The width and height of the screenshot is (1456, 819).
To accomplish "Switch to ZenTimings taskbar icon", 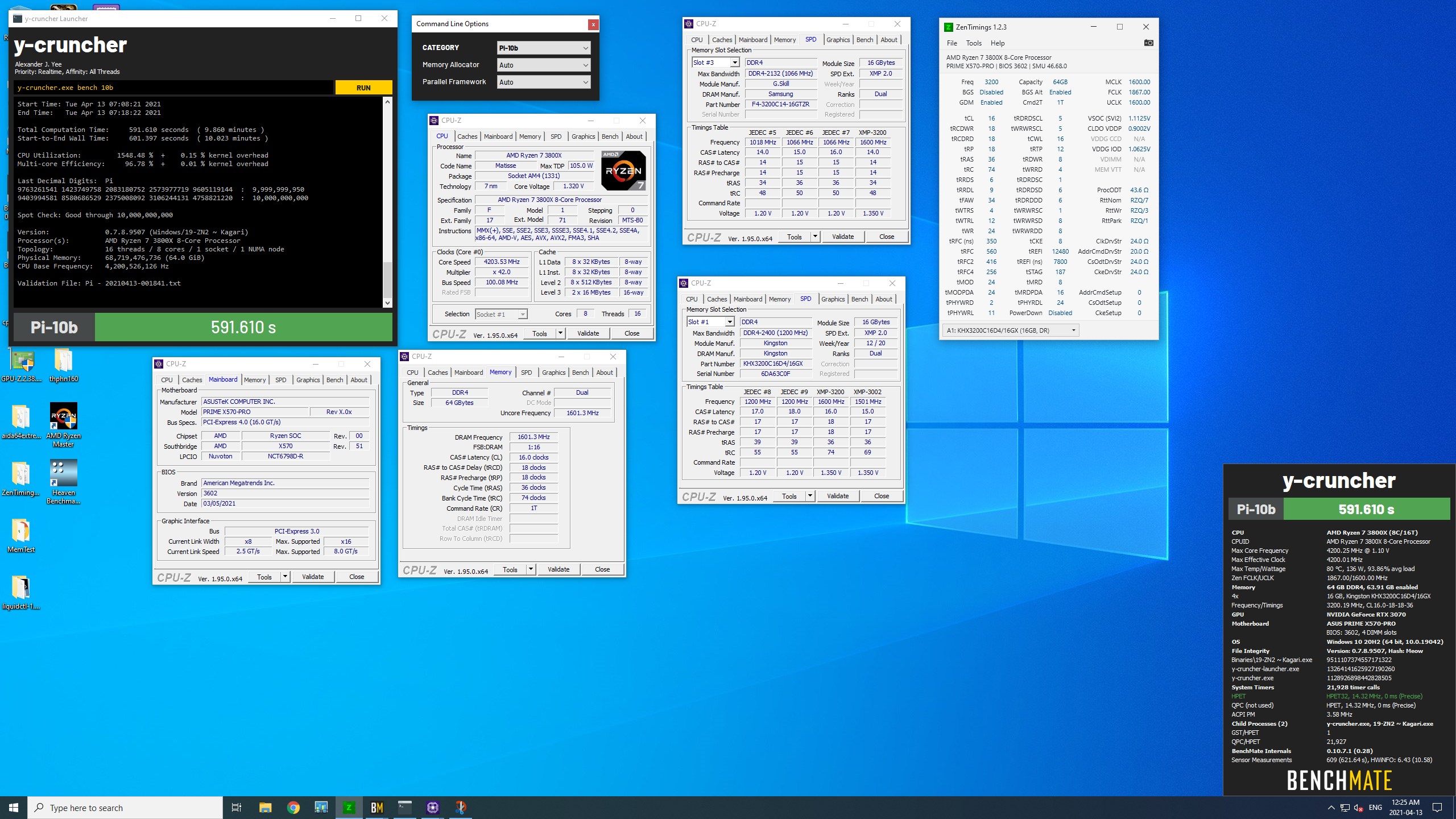I will 349,808.
